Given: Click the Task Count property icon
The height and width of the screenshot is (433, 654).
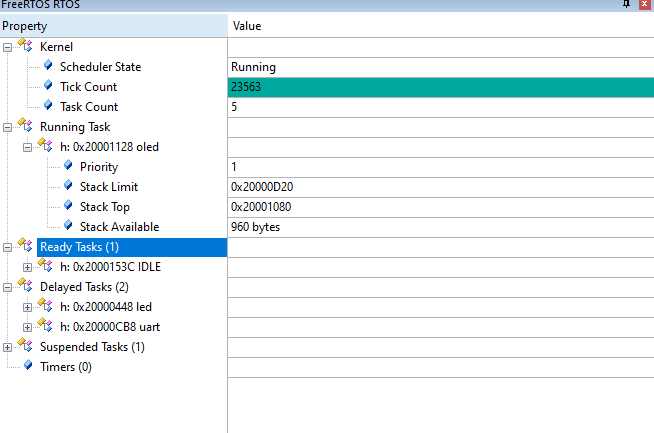Looking at the screenshot, I should 48,105.
